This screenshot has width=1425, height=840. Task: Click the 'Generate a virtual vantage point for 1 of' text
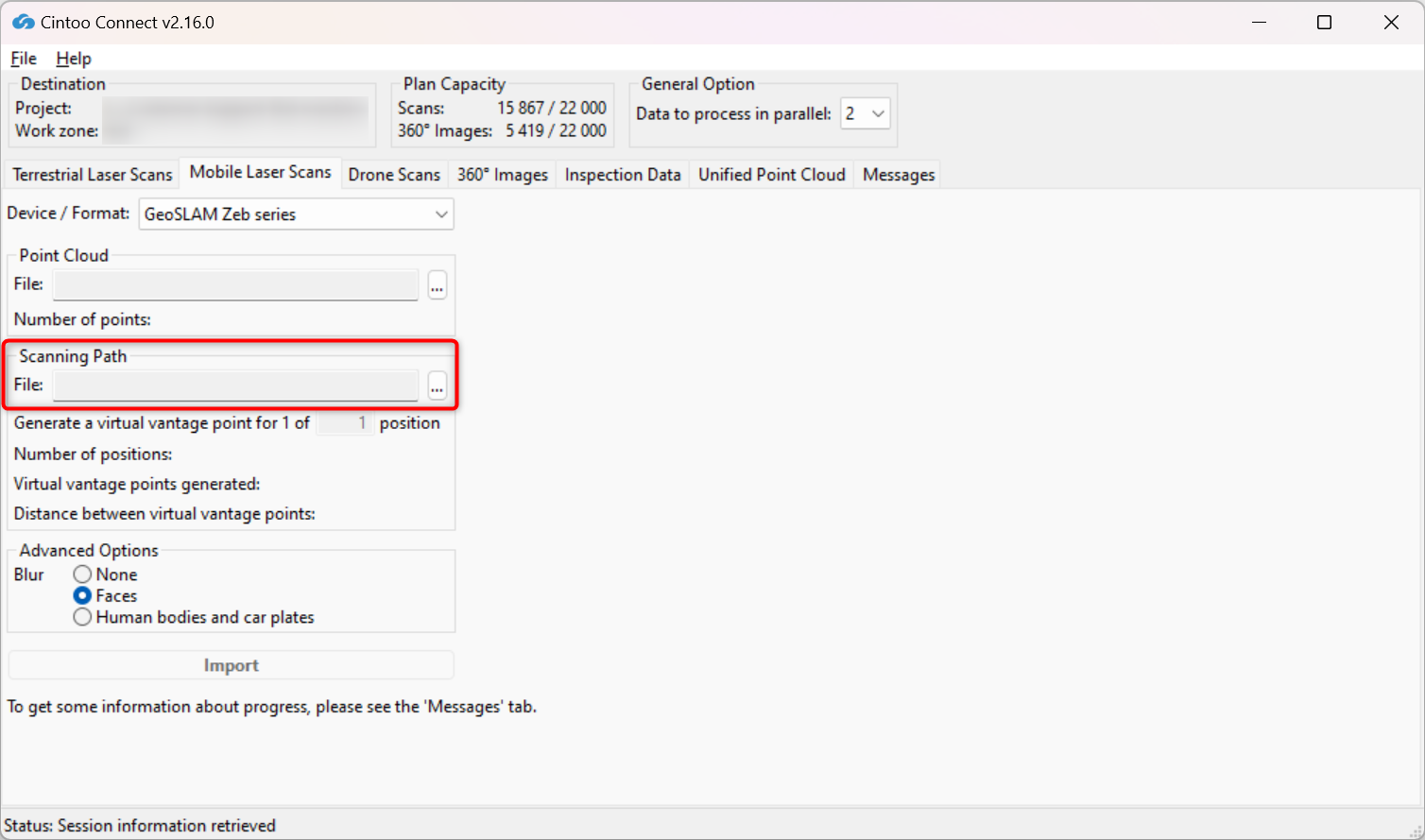[162, 423]
